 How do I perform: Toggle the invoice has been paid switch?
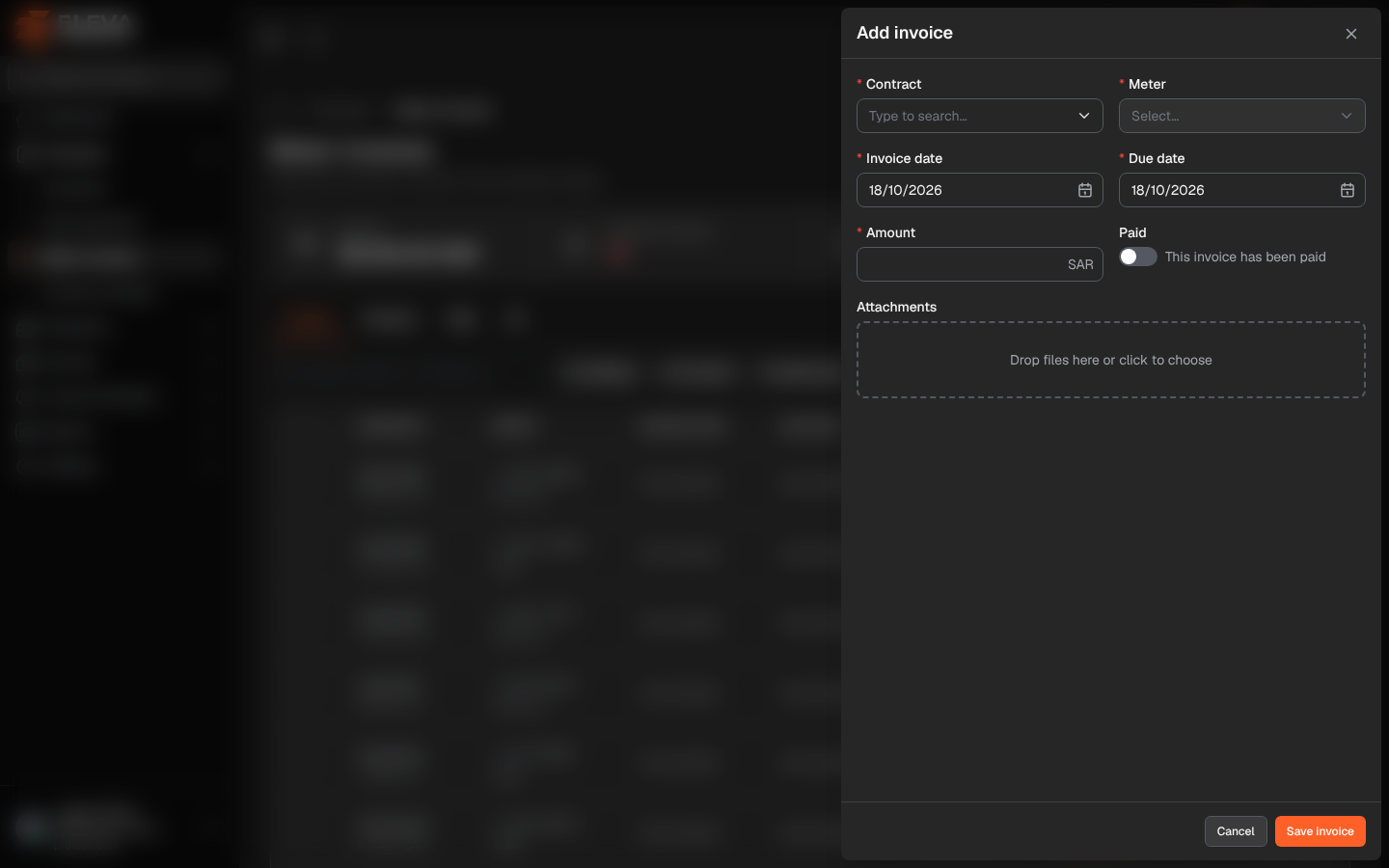1138,257
